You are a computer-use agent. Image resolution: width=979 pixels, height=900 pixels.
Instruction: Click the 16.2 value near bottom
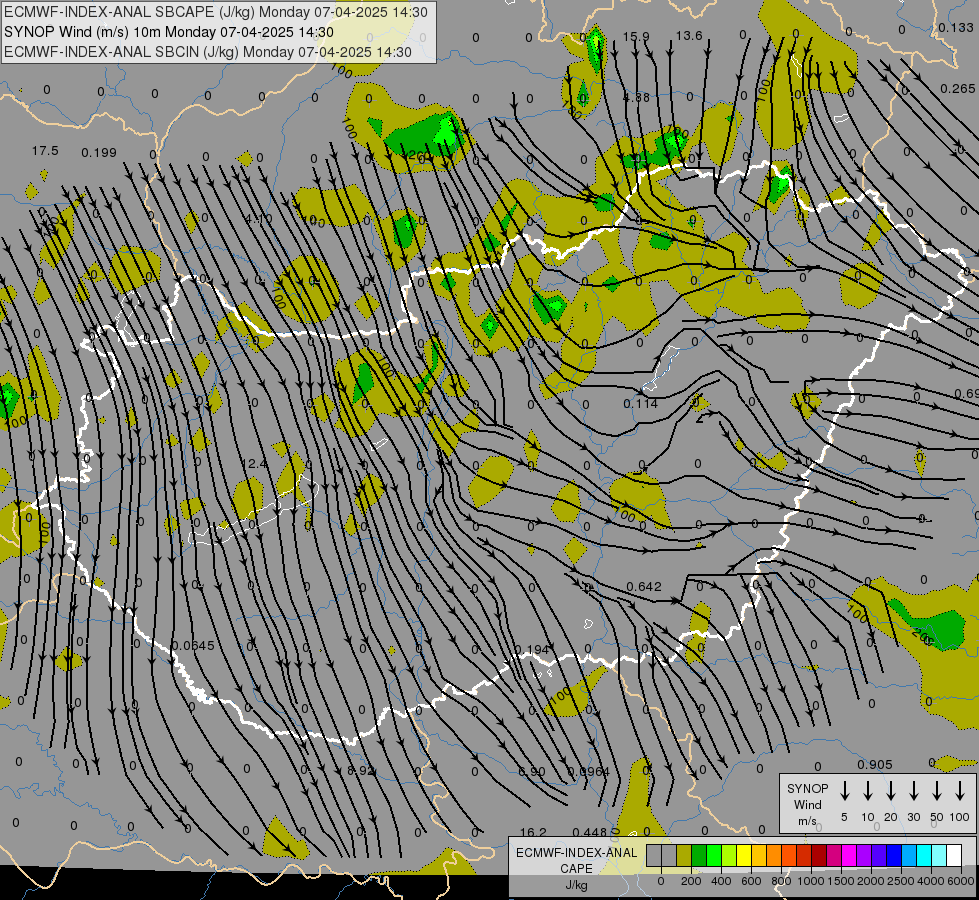[533, 832]
